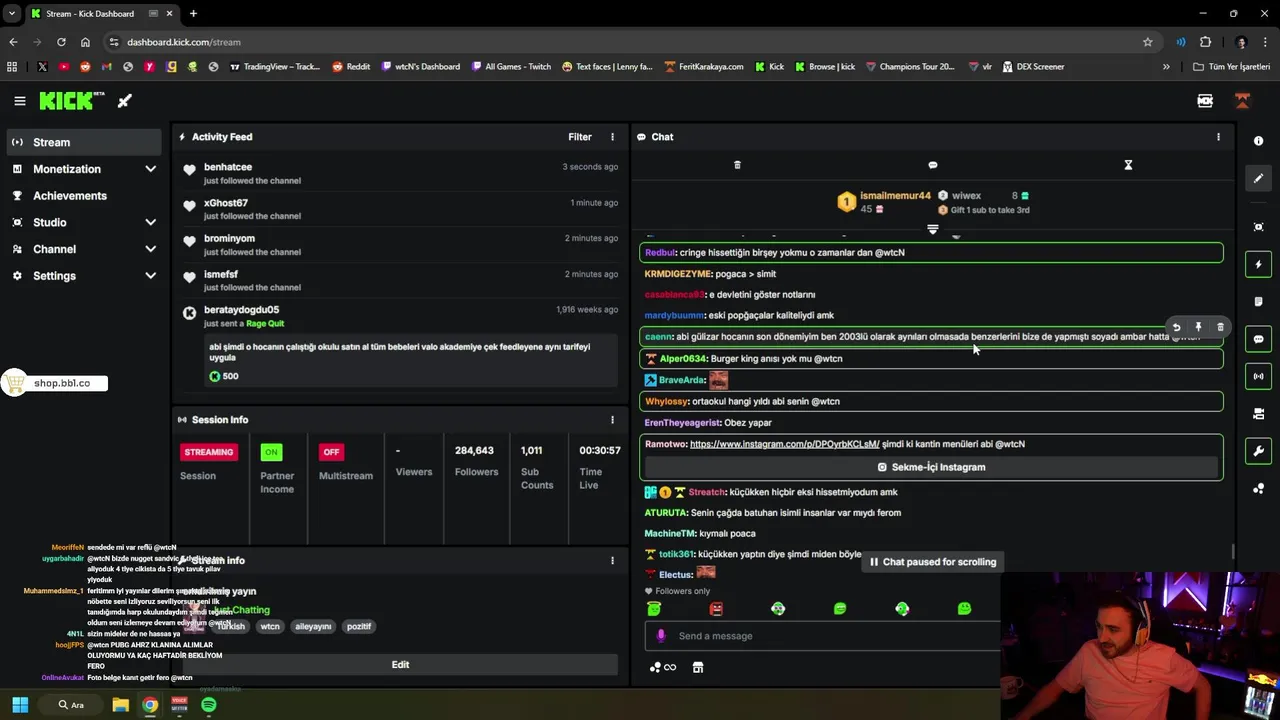
Task: Click the Chat paused for scrolling button
Action: click(x=933, y=562)
